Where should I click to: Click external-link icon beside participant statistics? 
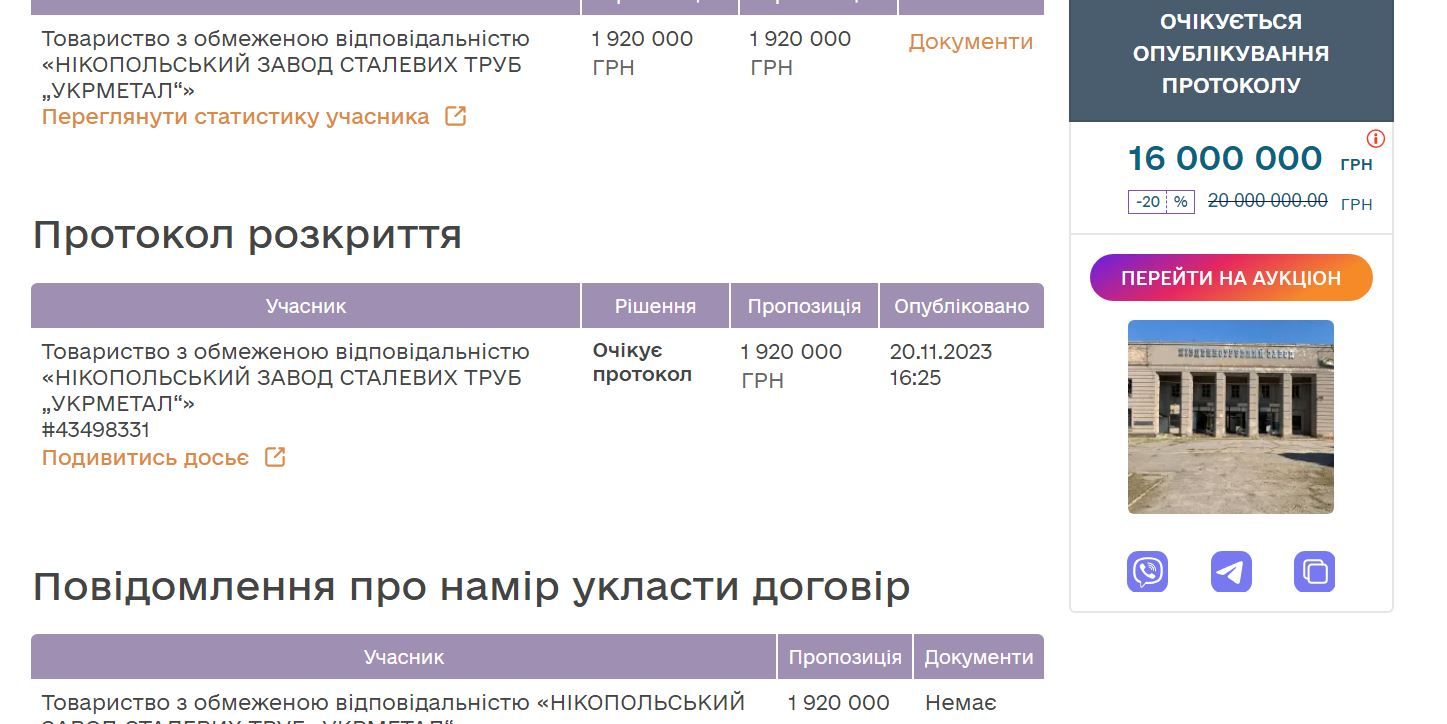(455, 116)
